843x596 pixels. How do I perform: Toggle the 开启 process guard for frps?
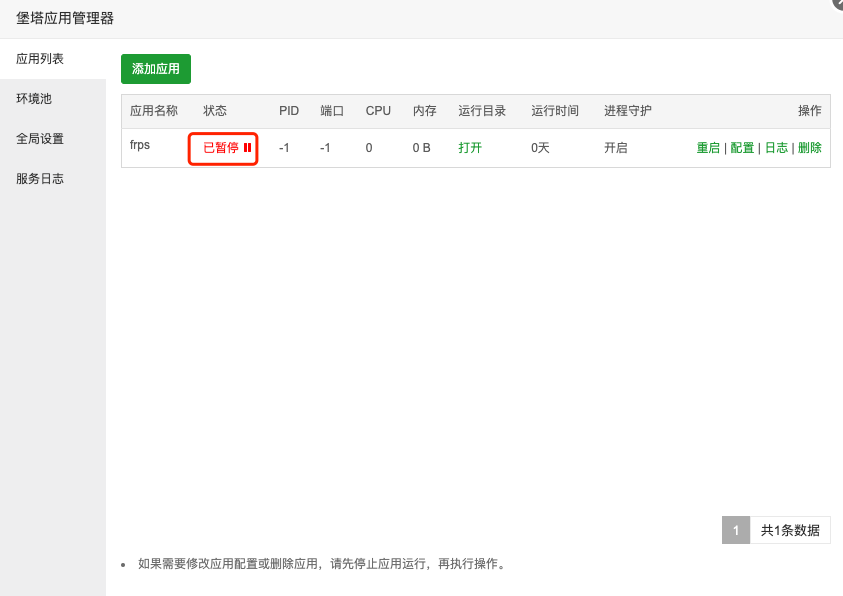click(616, 148)
